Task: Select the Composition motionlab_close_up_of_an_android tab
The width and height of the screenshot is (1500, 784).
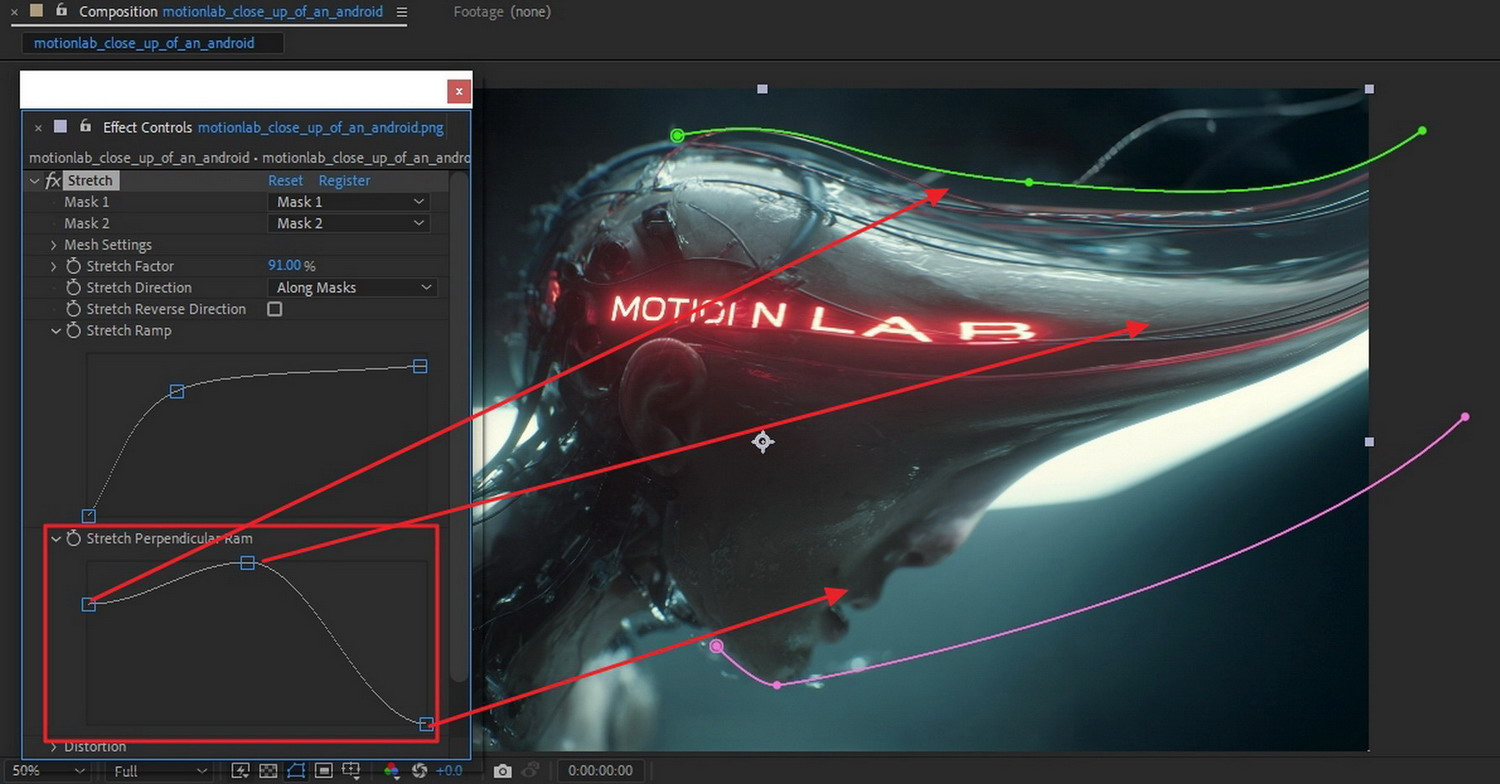Action: 231,12
